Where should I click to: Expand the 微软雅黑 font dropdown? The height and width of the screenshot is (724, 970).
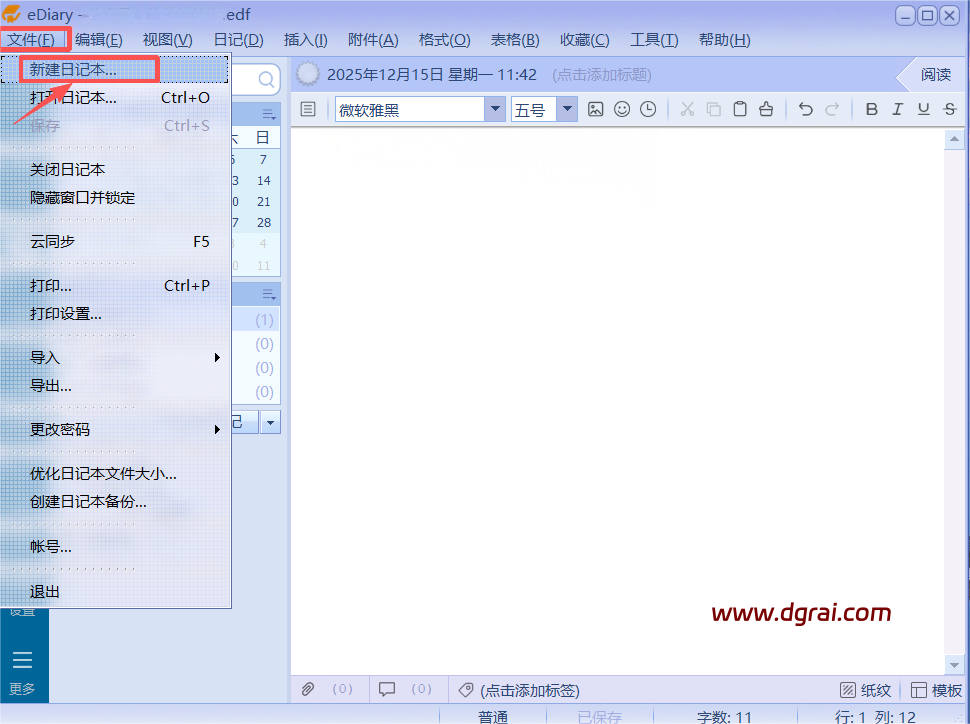(x=494, y=110)
